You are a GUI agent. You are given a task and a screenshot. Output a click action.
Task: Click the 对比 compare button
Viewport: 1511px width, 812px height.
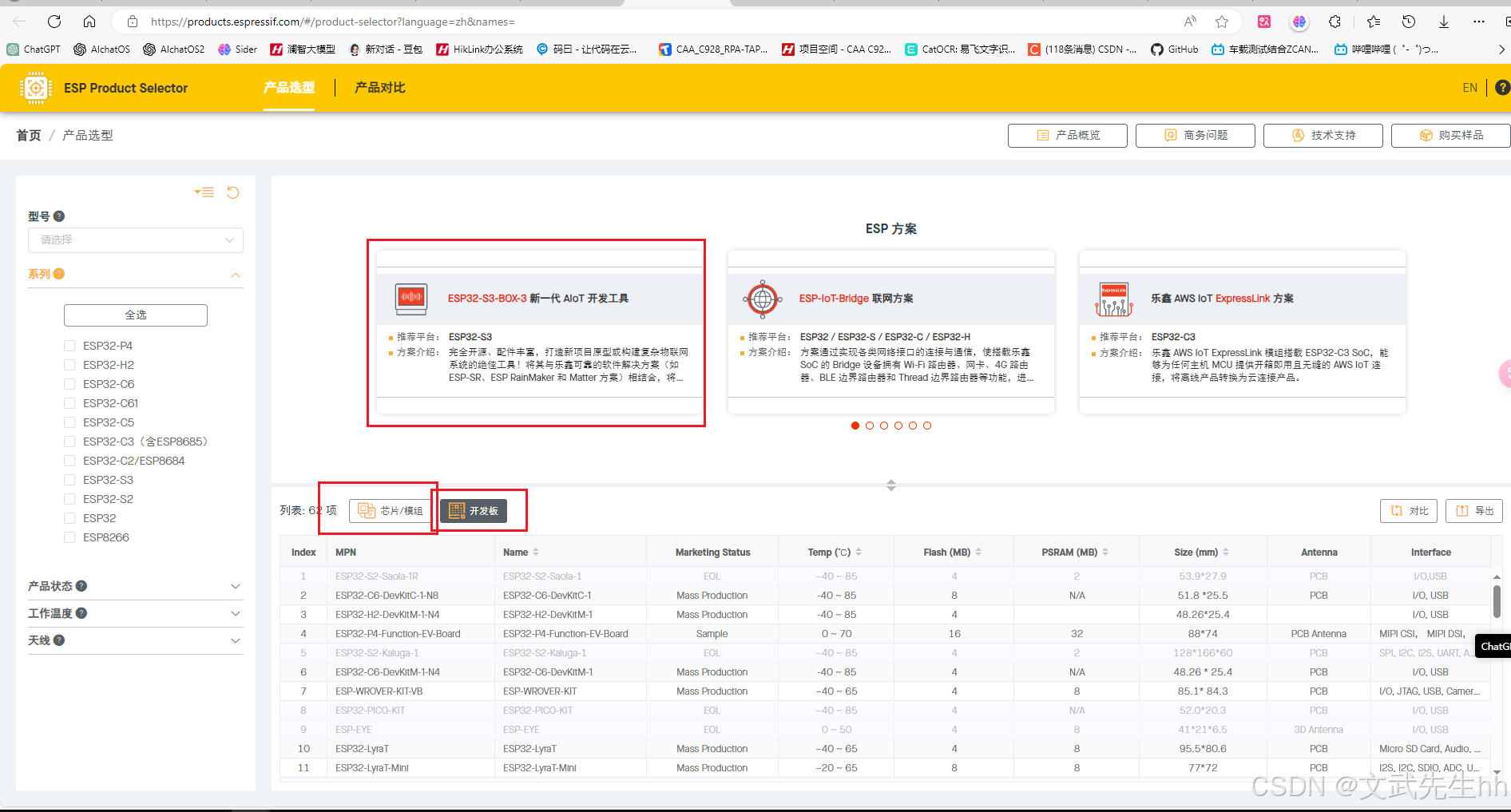(1409, 511)
